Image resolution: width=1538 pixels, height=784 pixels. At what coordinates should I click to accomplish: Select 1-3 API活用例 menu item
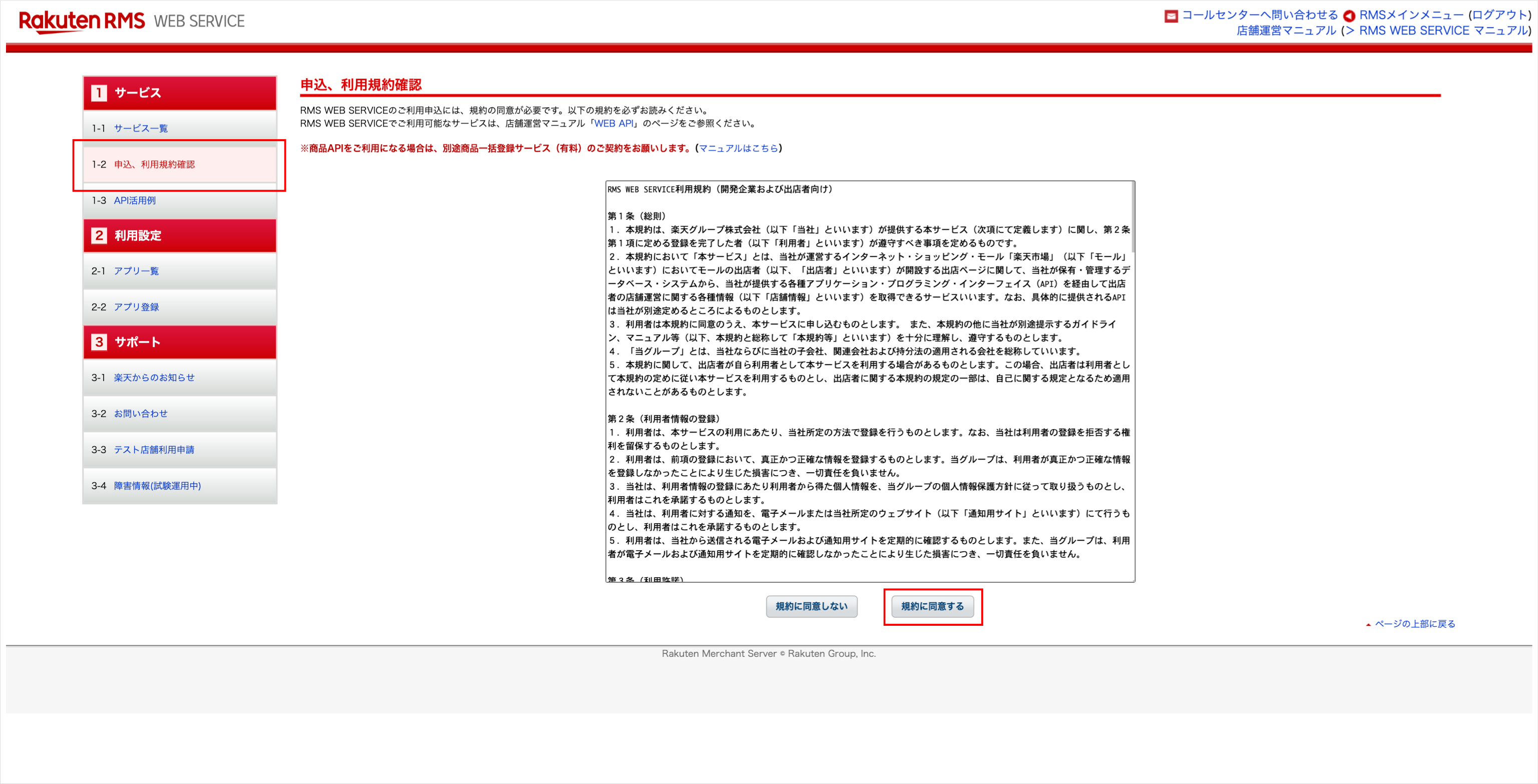point(180,201)
